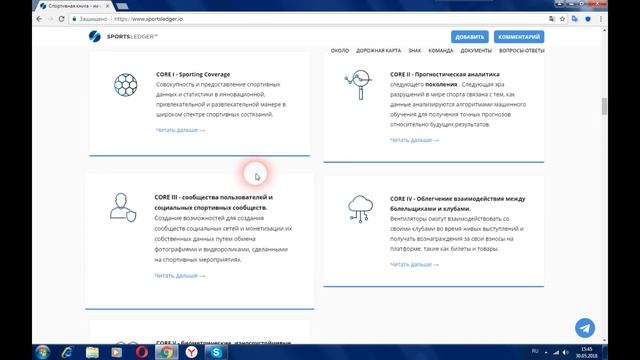The height and width of the screenshot is (360, 640).
Task: Click the CORE IV heading text
Action: pyautogui.click(x=458, y=204)
